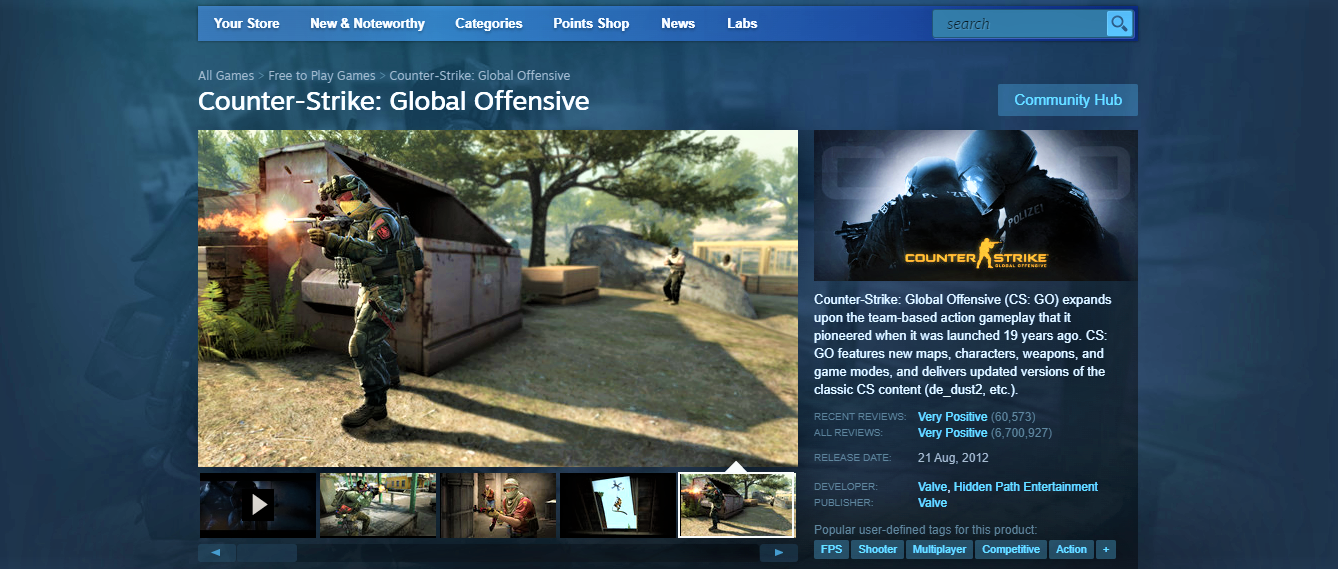This screenshot has height=569, width=1338.
Task: Select the red-masked terrorist screenshot thumbnail
Action: (498, 505)
